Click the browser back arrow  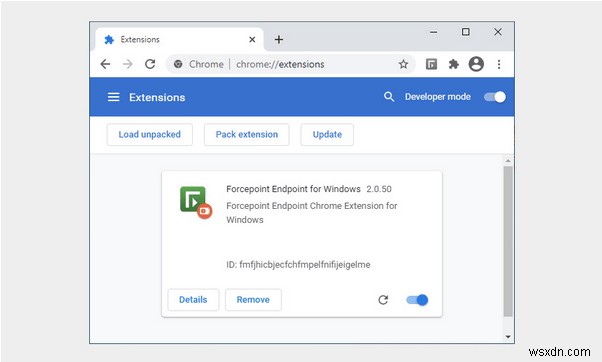pos(105,64)
